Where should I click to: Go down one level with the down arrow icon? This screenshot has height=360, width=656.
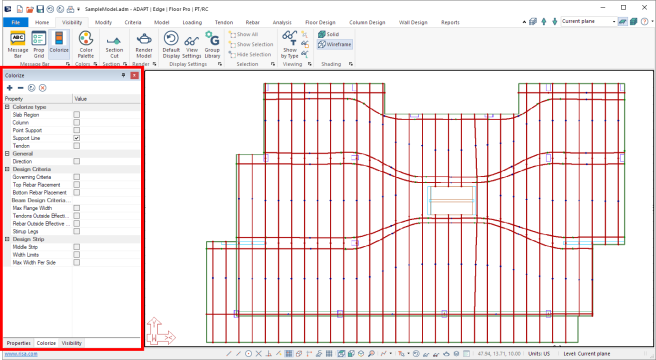pyautogui.click(x=554, y=22)
